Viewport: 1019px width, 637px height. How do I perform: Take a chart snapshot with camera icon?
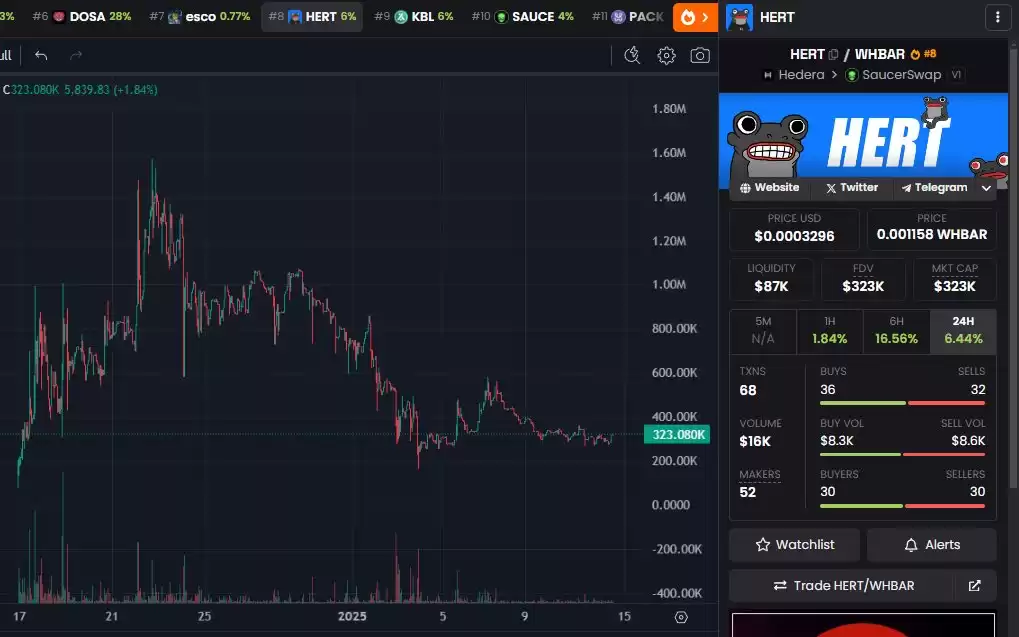(700, 55)
